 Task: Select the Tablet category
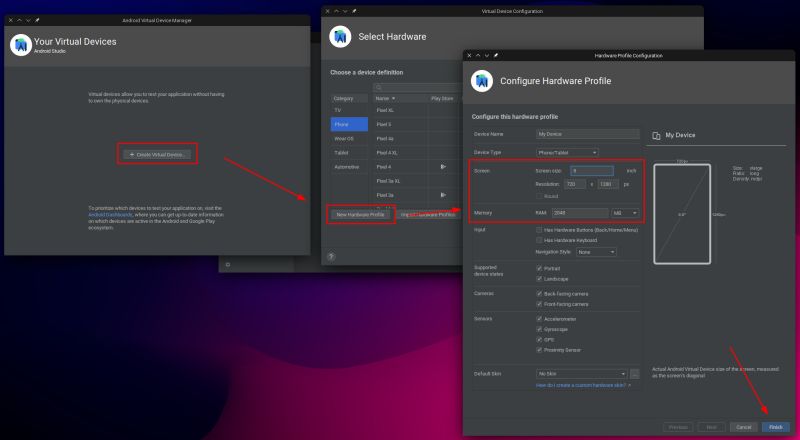(x=349, y=153)
